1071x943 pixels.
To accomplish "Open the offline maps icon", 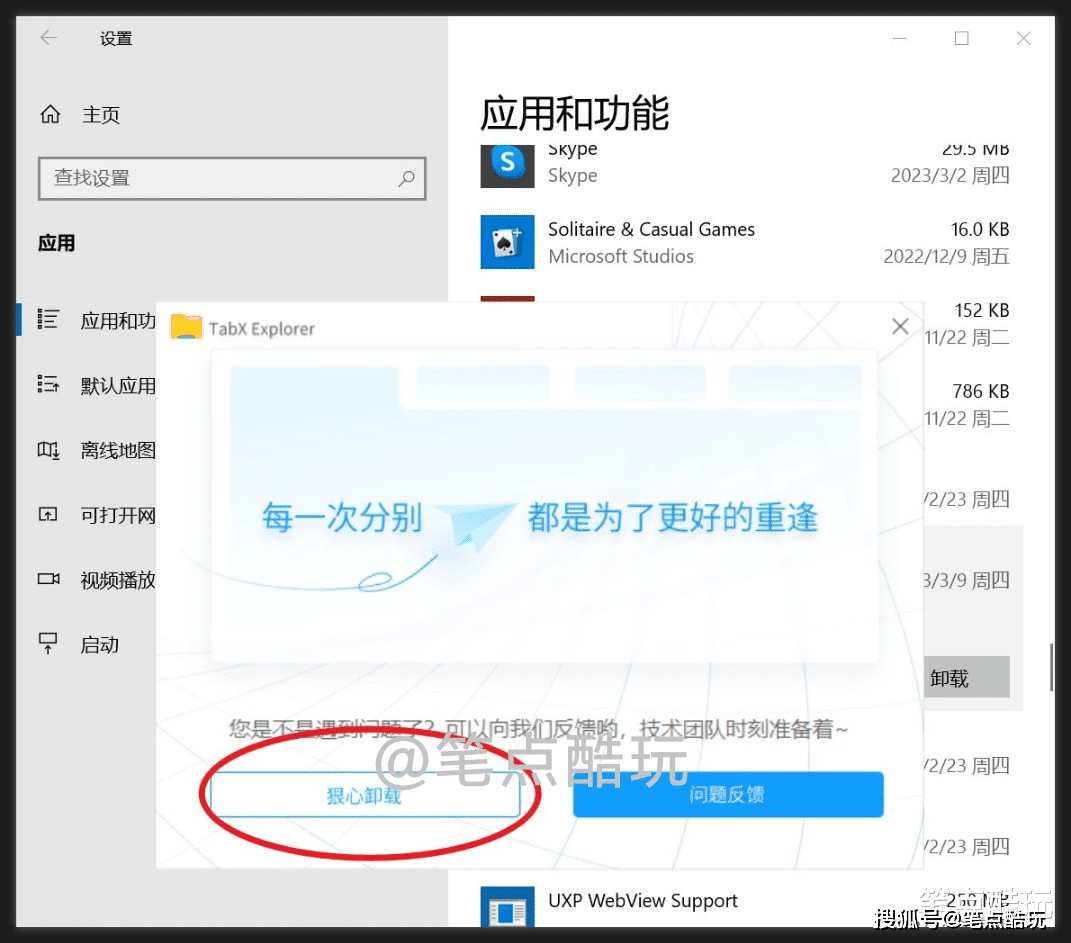I will tap(48, 449).
